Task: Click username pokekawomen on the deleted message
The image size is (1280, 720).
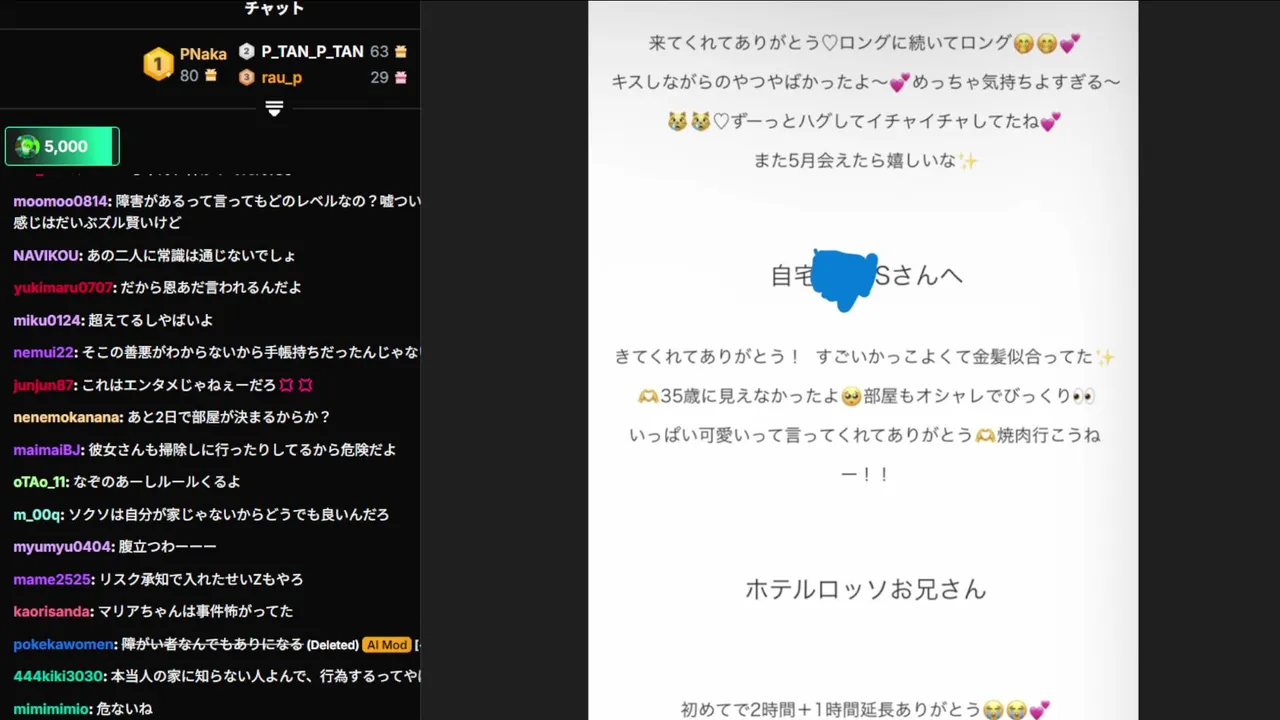Action: point(63,644)
